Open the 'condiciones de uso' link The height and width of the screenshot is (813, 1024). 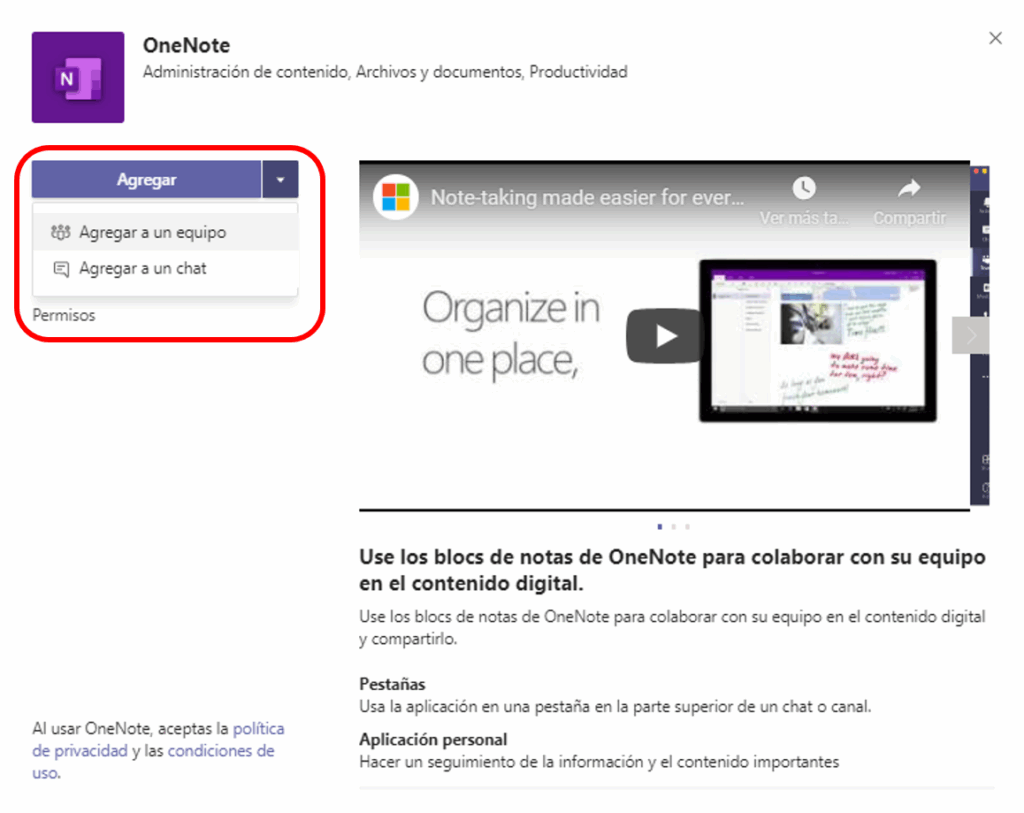pos(221,751)
